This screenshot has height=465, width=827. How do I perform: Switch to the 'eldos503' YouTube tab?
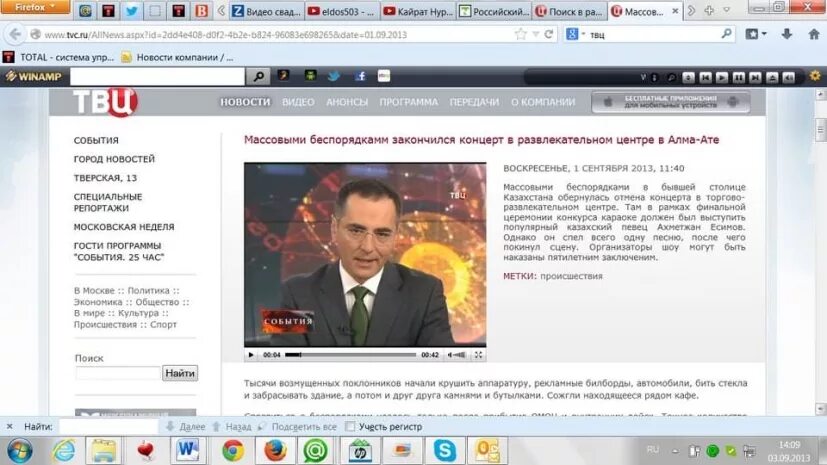point(341,11)
